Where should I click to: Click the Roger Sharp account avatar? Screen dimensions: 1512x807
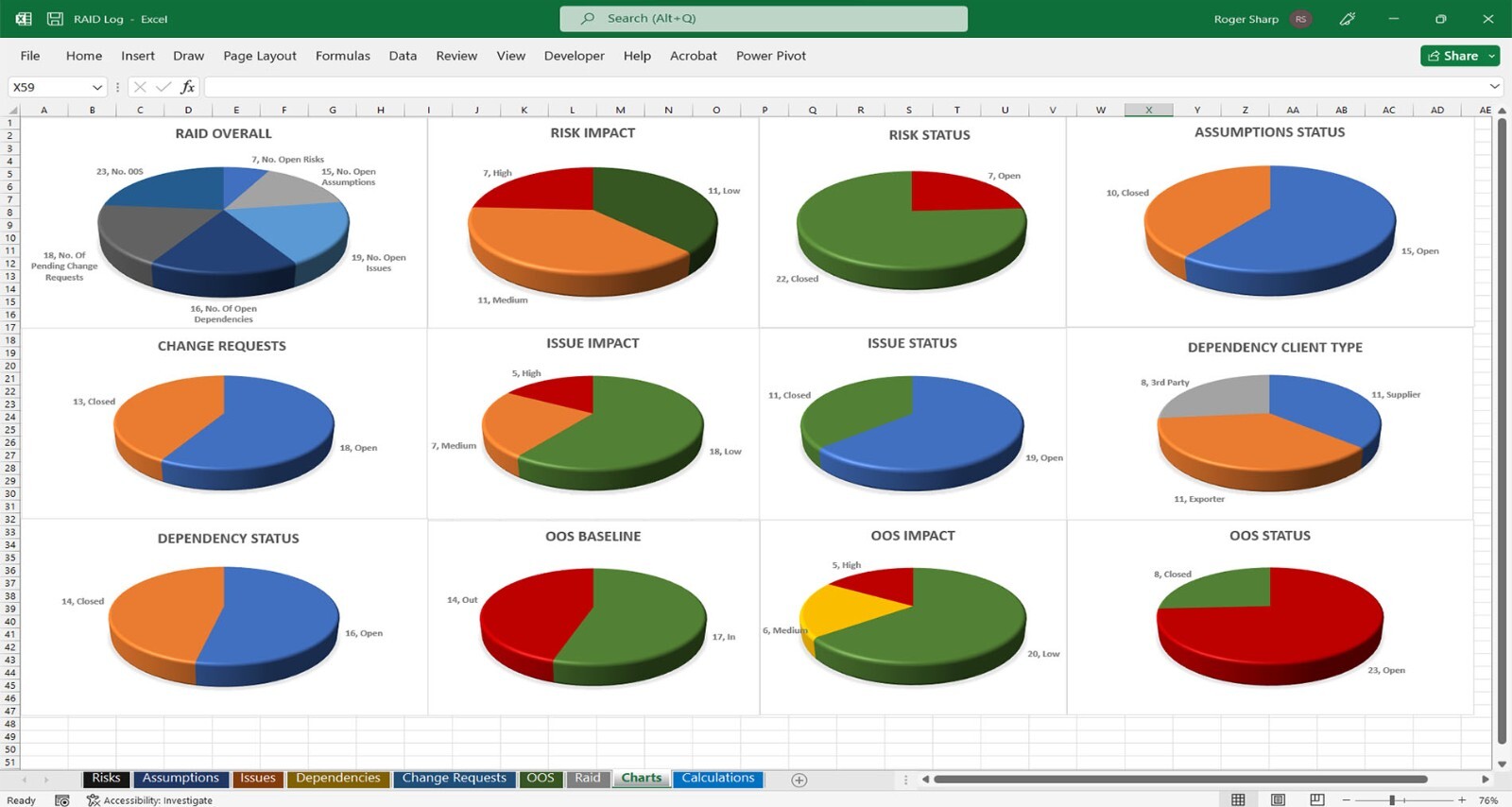click(x=1301, y=19)
